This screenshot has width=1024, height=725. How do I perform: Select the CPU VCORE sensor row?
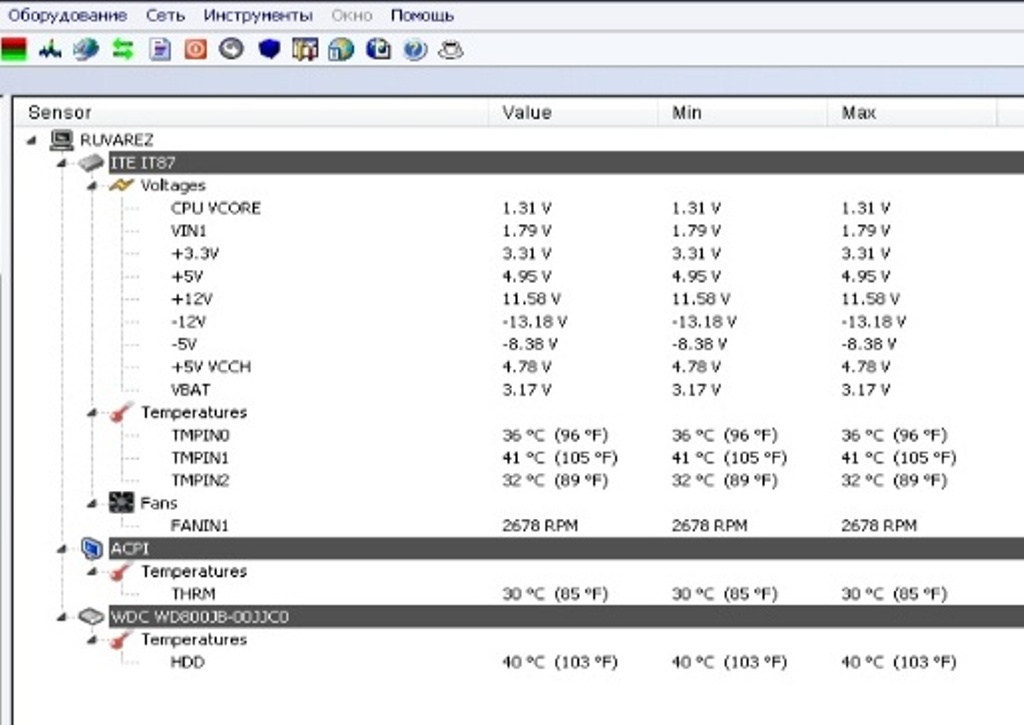click(x=215, y=208)
